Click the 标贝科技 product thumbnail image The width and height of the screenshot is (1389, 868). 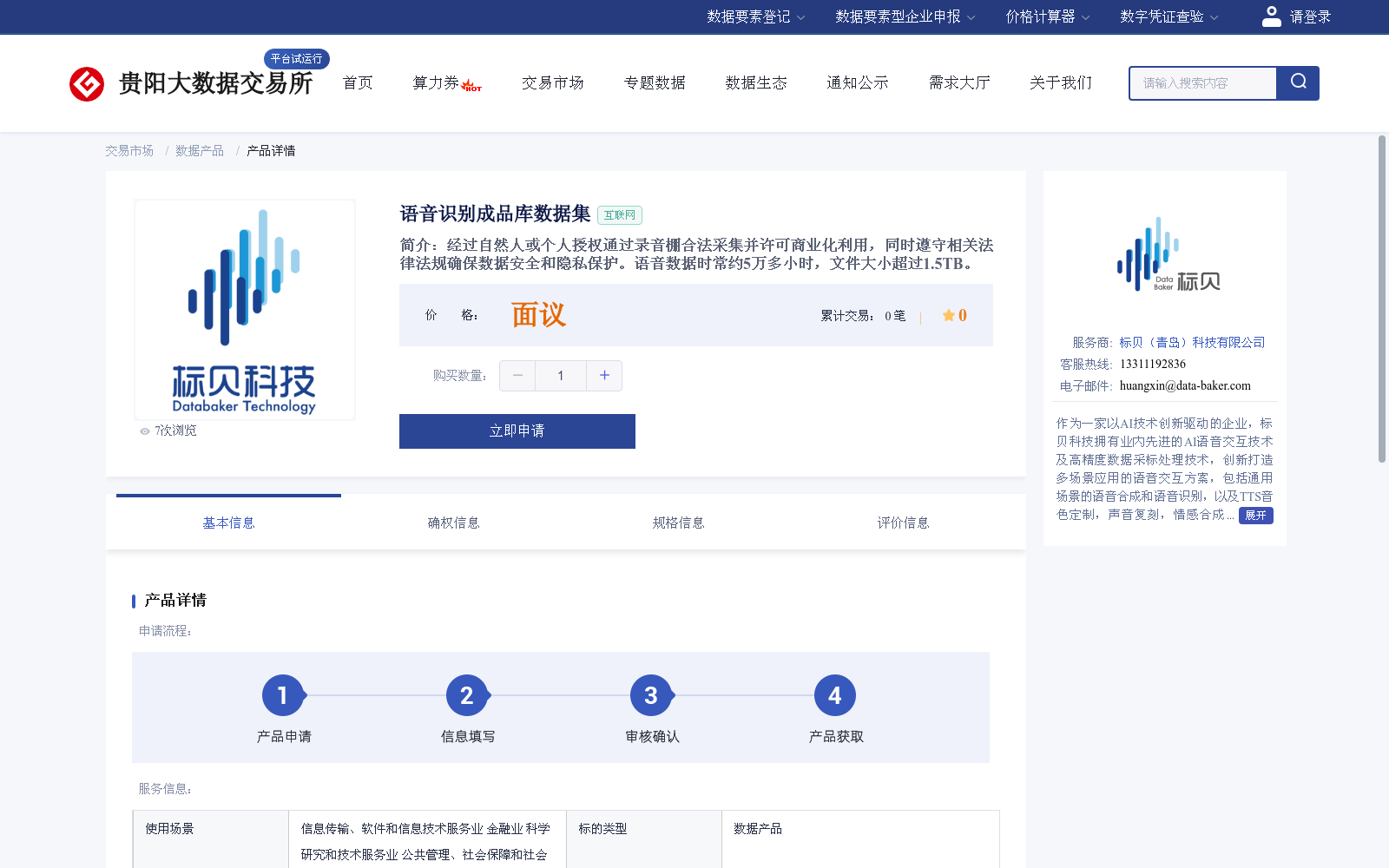(x=244, y=310)
